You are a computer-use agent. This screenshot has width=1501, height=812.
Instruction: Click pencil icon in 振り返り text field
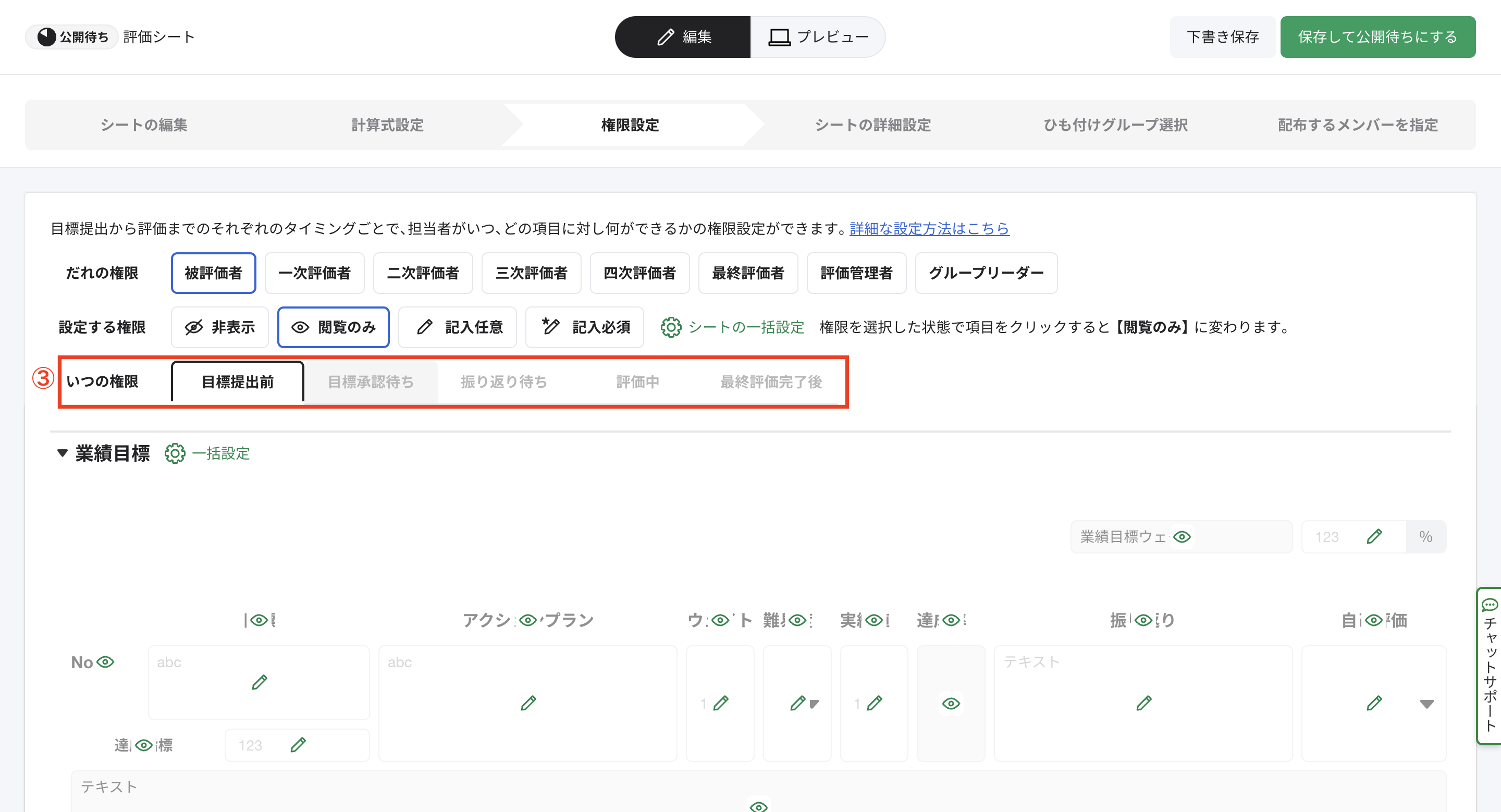pos(1143,703)
